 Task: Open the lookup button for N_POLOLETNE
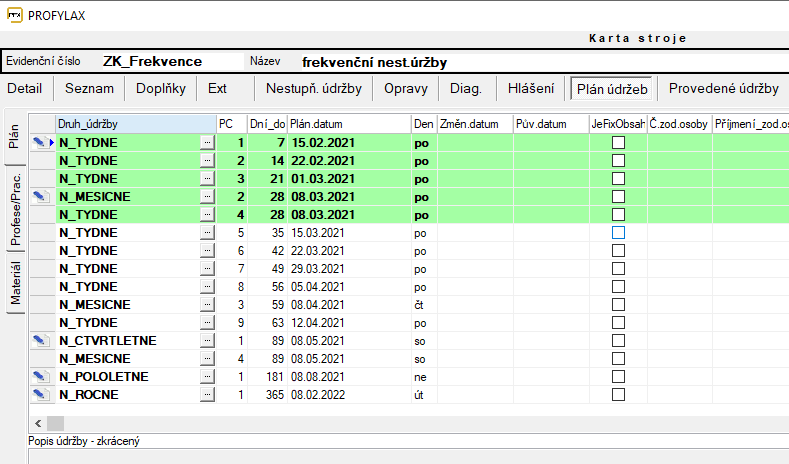(207, 377)
